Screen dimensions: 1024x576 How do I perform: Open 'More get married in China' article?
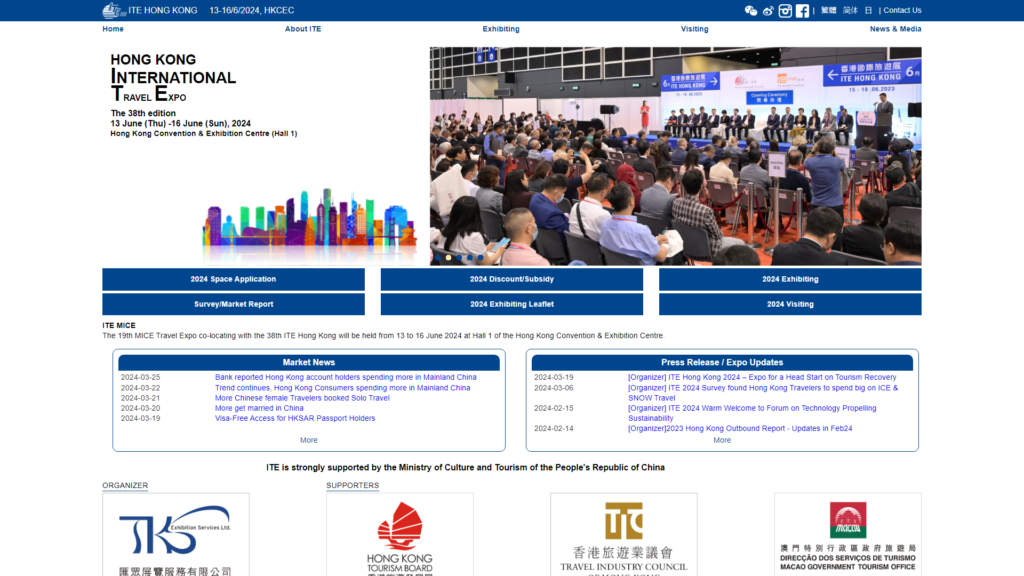[x=259, y=408]
